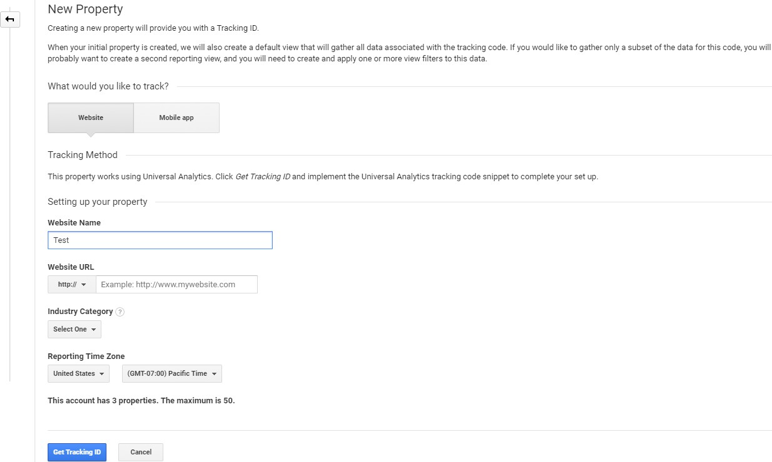Open the Pacific Time zone dropdown
The width and height of the screenshot is (772, 462).
pyautogui.click(x=171, y=374)
